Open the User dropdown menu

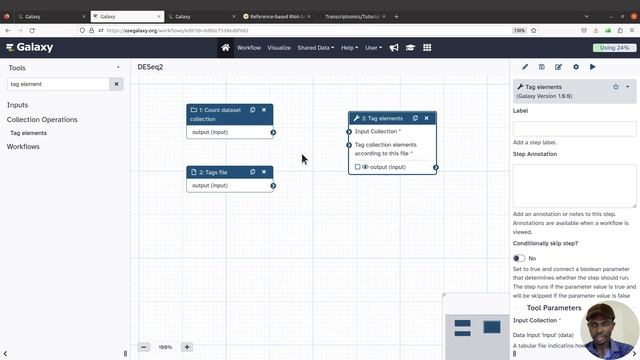[x=373, y=48]
